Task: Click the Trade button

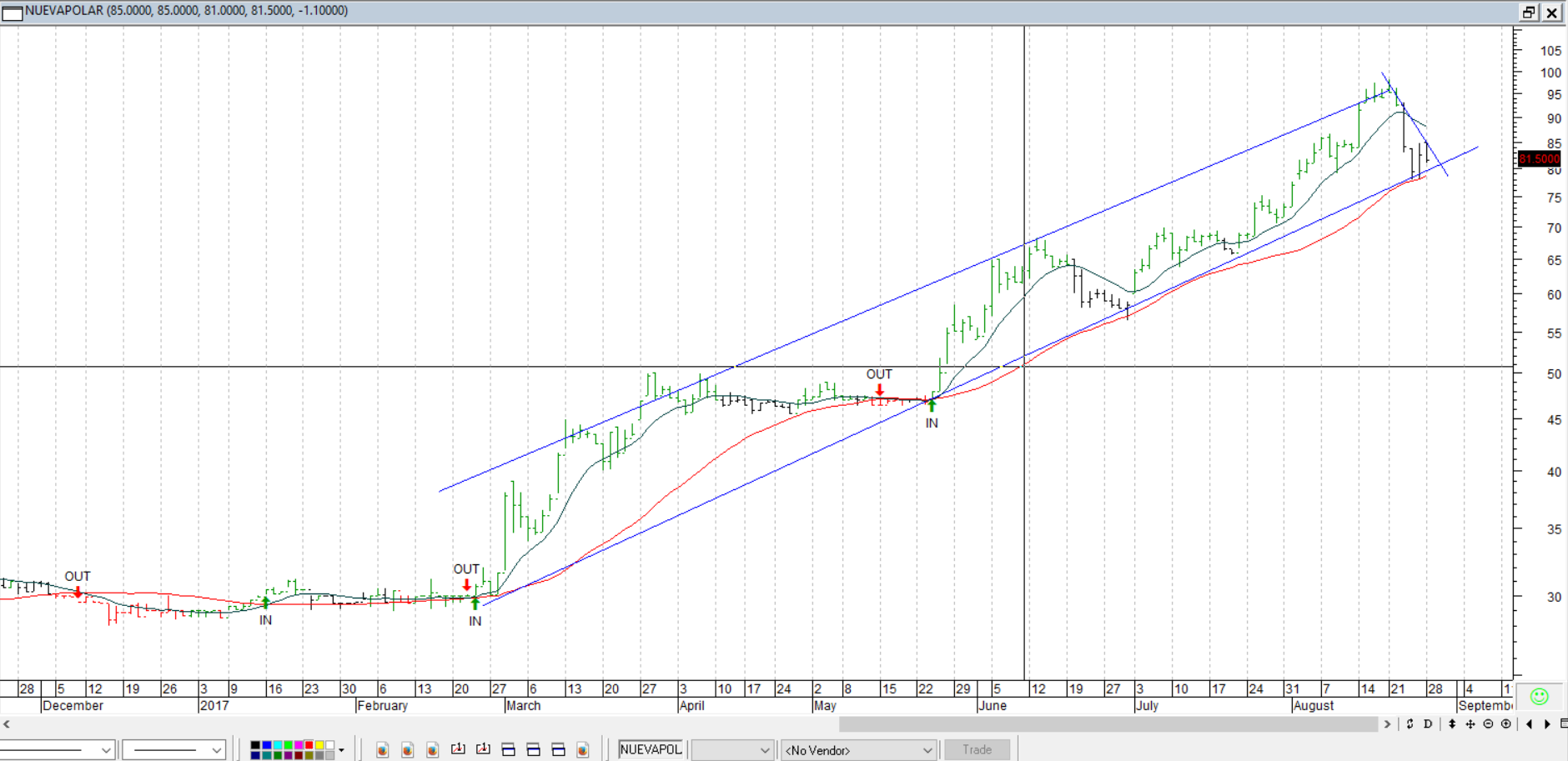Action: 977,750
